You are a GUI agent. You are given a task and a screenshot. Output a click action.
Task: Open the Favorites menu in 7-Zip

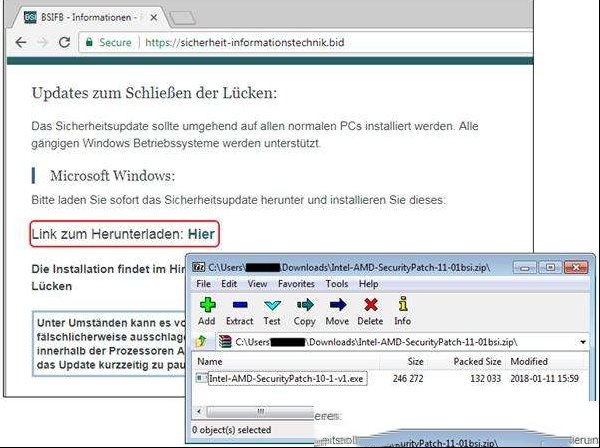(296, 284)
